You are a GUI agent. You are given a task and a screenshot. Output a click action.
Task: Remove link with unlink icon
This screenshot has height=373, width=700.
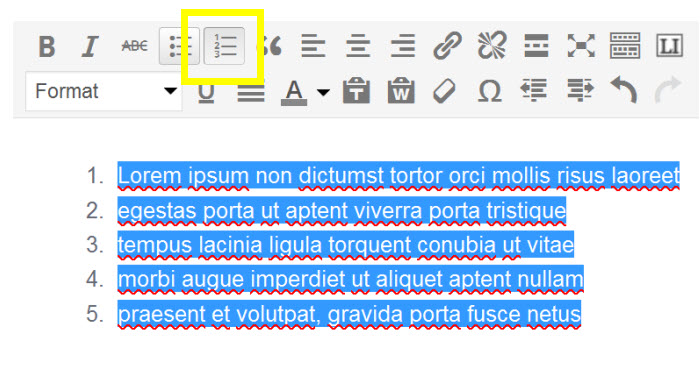(x=492, y=45)
